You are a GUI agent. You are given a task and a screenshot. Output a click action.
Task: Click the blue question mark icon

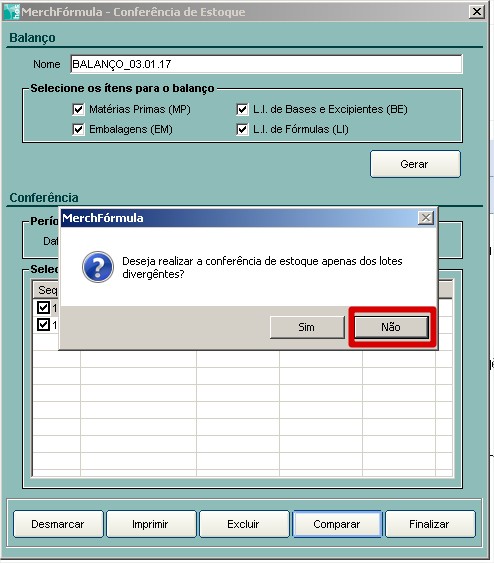(x=98, y=267)
